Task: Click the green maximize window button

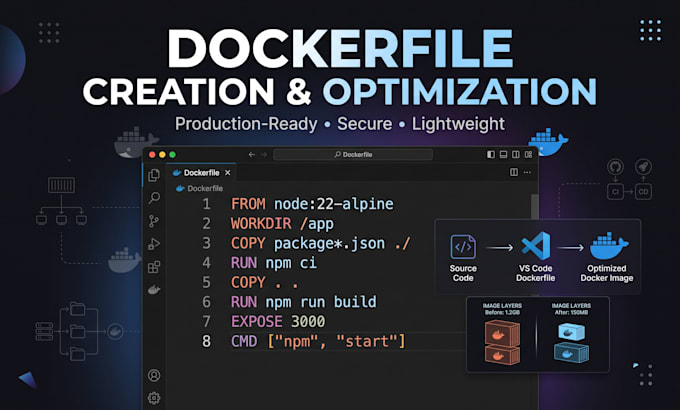Action: (173, 154)
